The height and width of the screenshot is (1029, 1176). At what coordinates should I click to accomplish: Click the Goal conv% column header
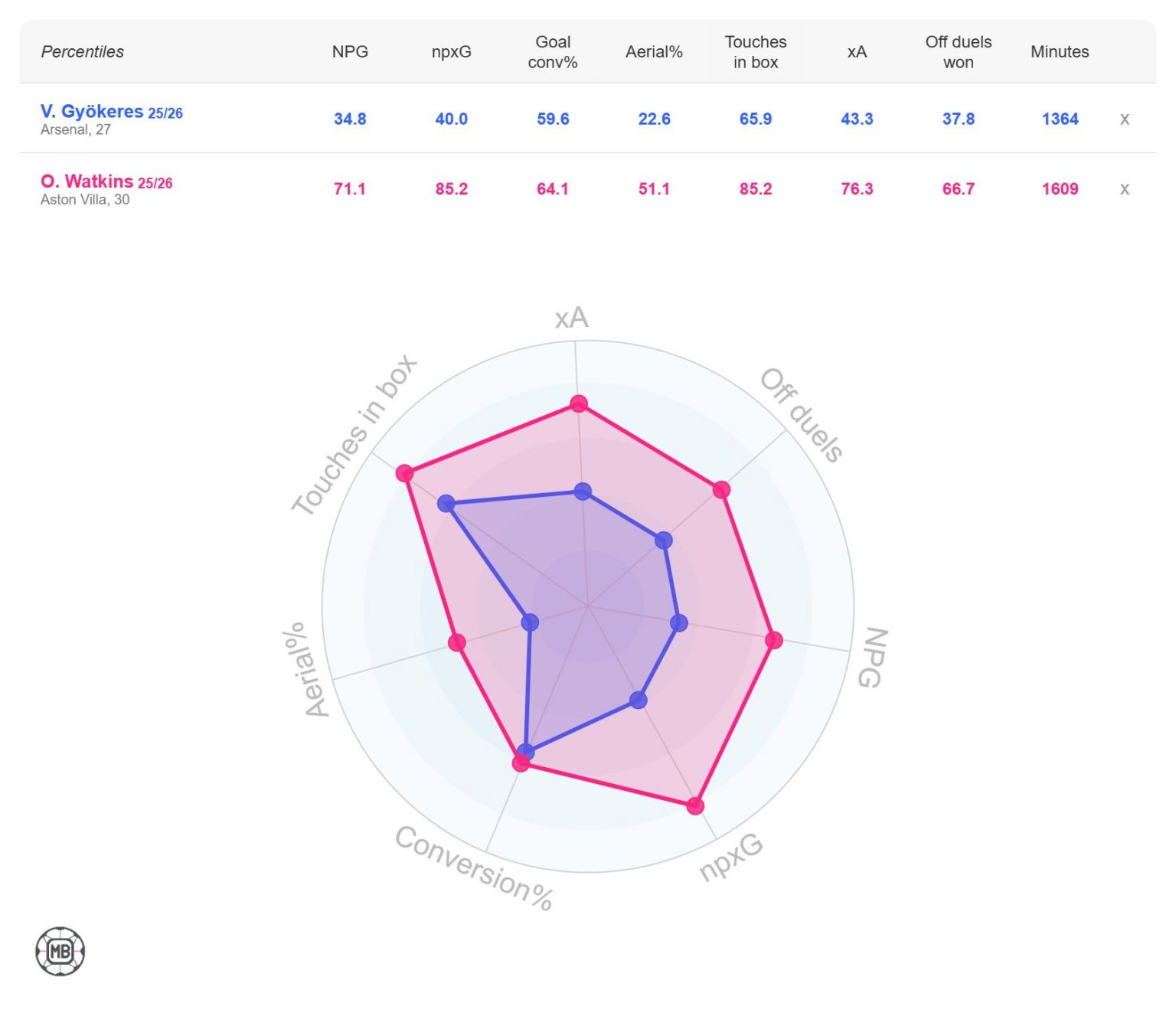552,52
